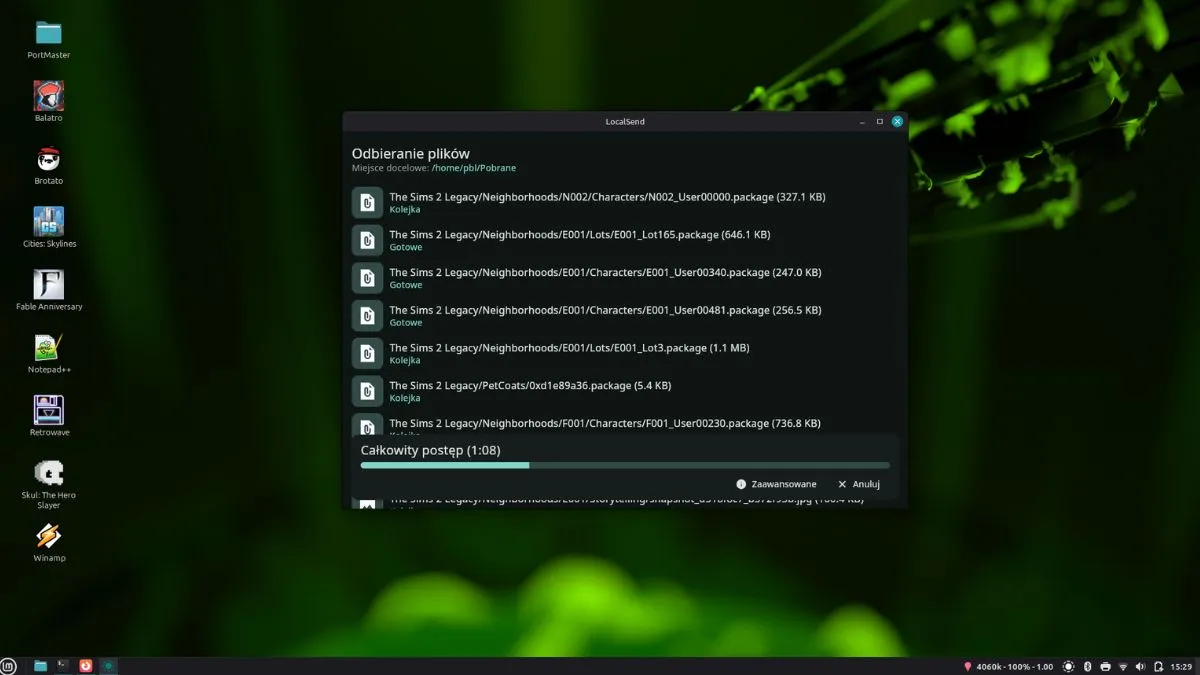Click Kolejka status under 0xd1e89a36.package
1200x675 pixels.
pyautogui.click(x=405, y=398)
